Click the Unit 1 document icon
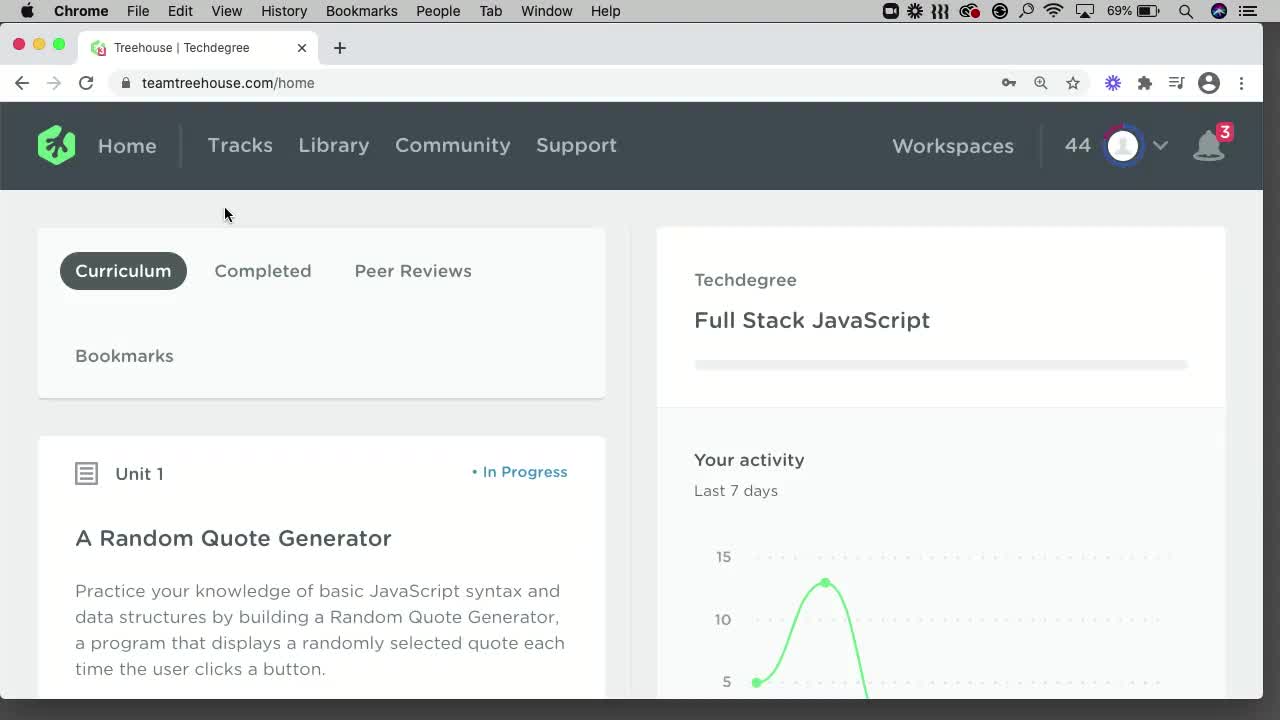 tap(86, 473)
